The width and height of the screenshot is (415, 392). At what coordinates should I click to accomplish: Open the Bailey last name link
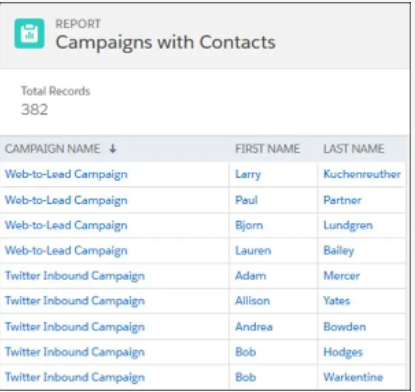[x=339, y=251]
